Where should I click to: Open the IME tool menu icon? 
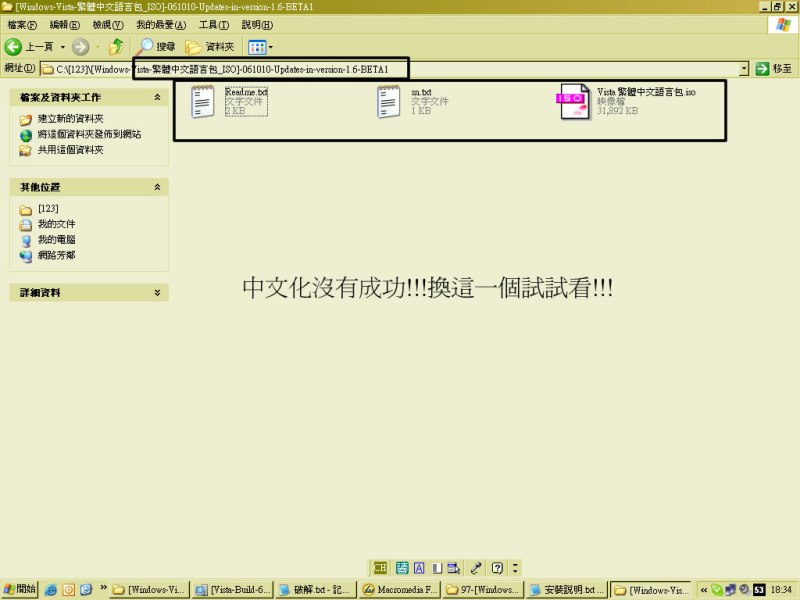coord(454,568)
